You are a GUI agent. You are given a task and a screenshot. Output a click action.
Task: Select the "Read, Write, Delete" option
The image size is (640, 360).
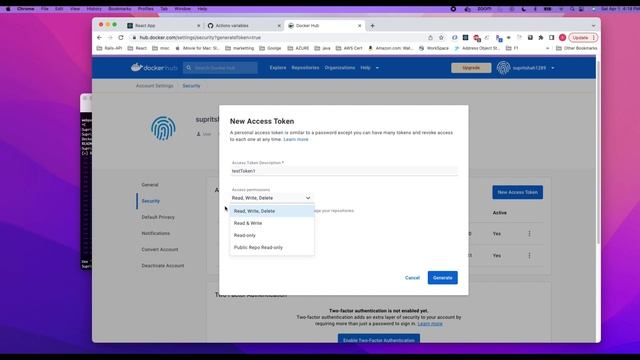pyautogui.click(x=272, y=211)
